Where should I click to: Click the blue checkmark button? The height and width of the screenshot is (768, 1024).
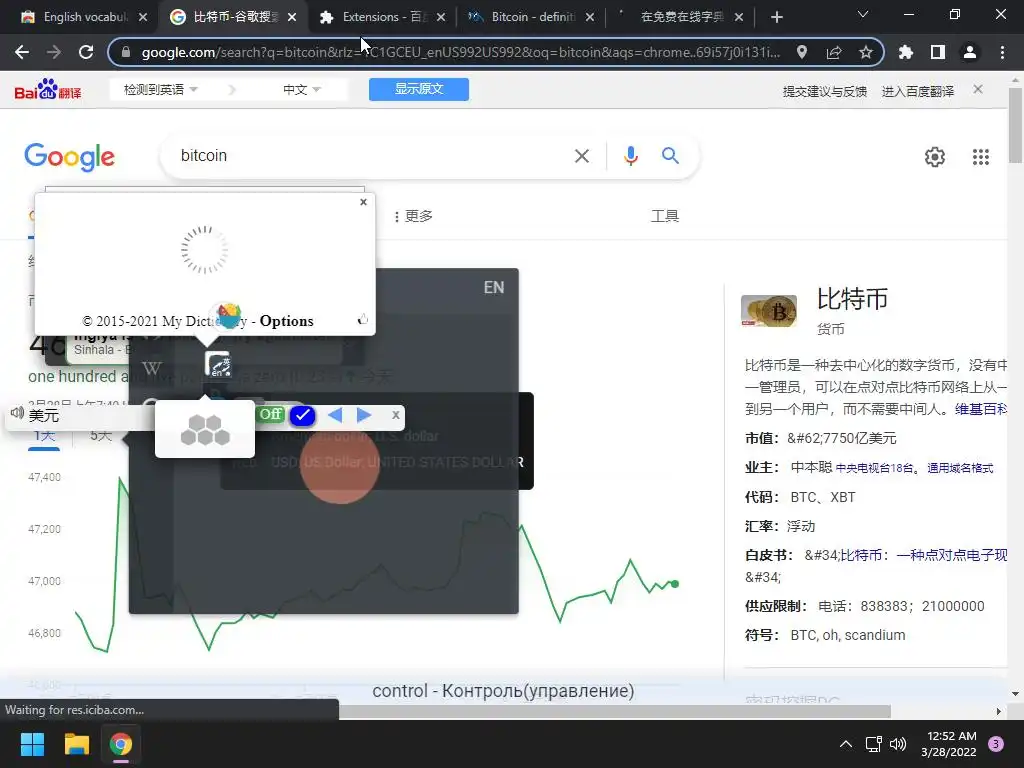coord(302,415)
